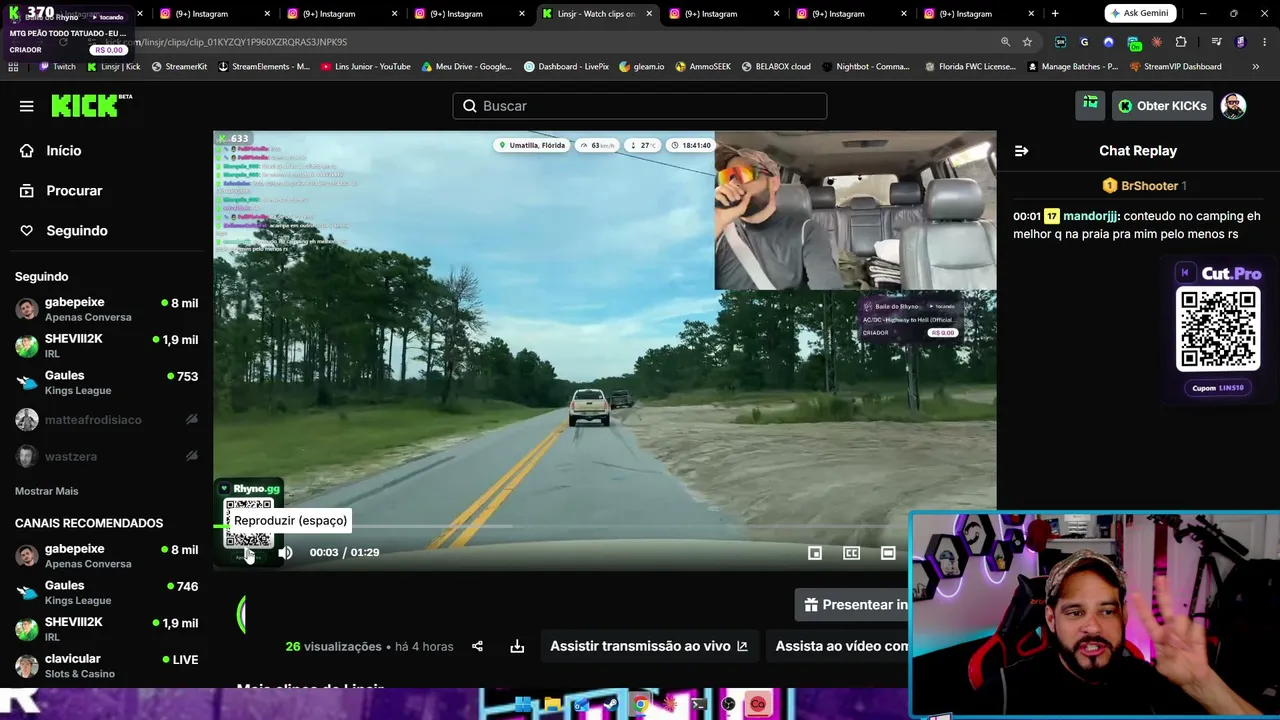Open the gleam.io bookmark
The height and width of the screenshot is (720, 1280).
(x=642, y=67)
